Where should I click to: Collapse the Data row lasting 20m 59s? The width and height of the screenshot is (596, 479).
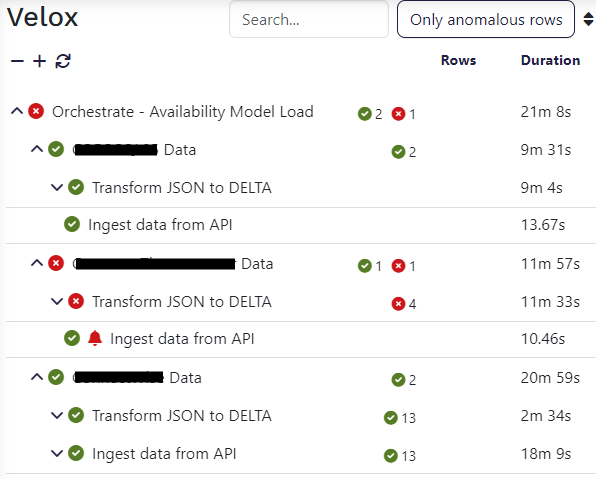click(x=37, y=377)
